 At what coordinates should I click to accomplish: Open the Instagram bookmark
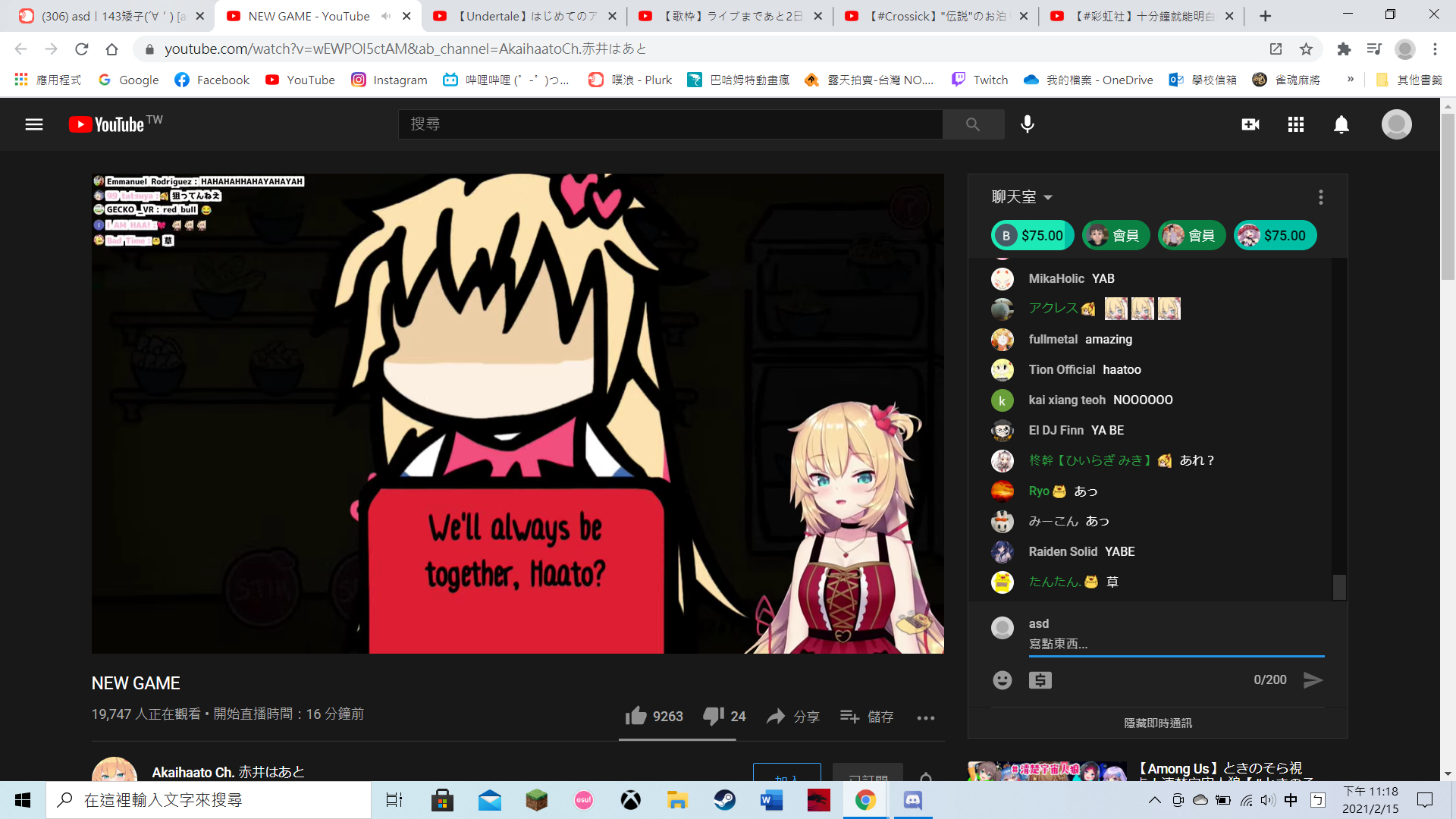tap(390, 80)
